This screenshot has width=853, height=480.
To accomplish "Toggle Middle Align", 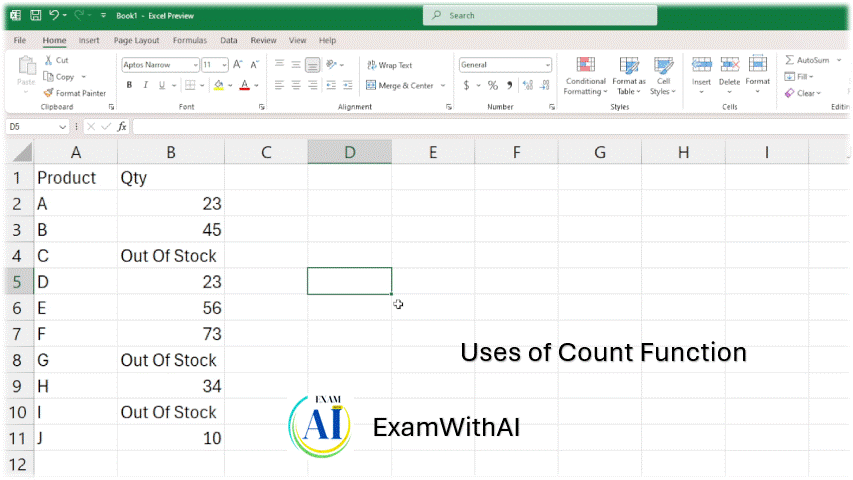I will pos(296,64).
